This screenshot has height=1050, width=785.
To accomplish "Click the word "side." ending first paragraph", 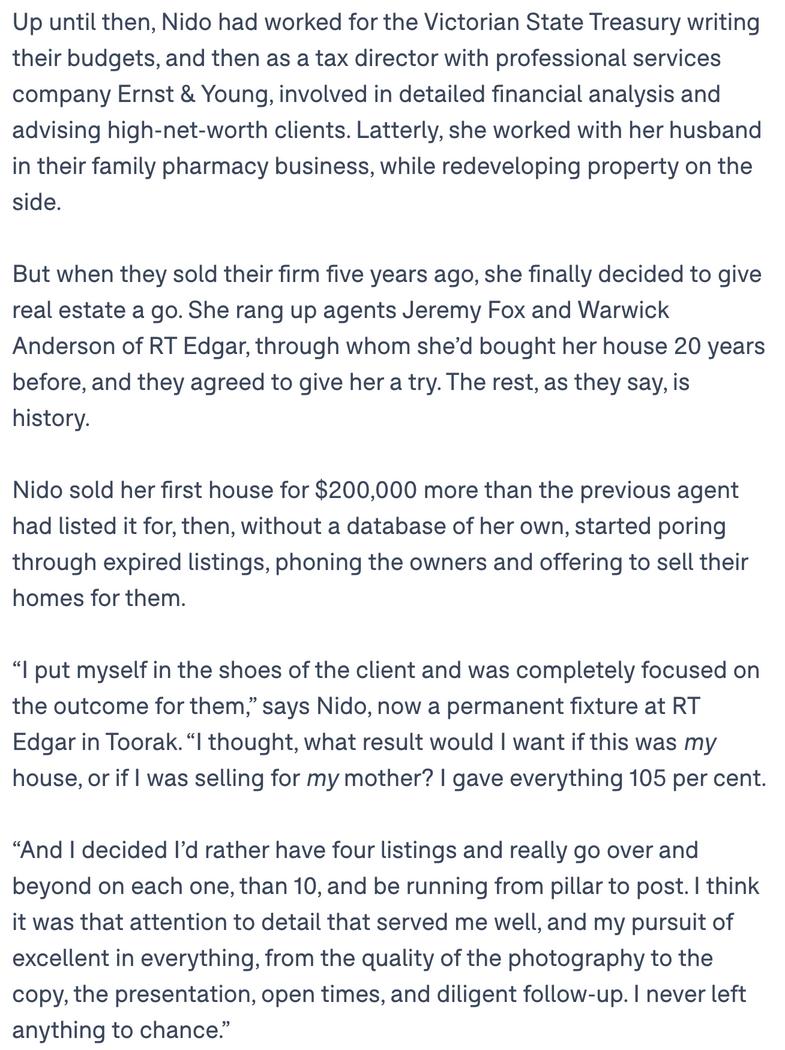I will [x=37, y=202].
